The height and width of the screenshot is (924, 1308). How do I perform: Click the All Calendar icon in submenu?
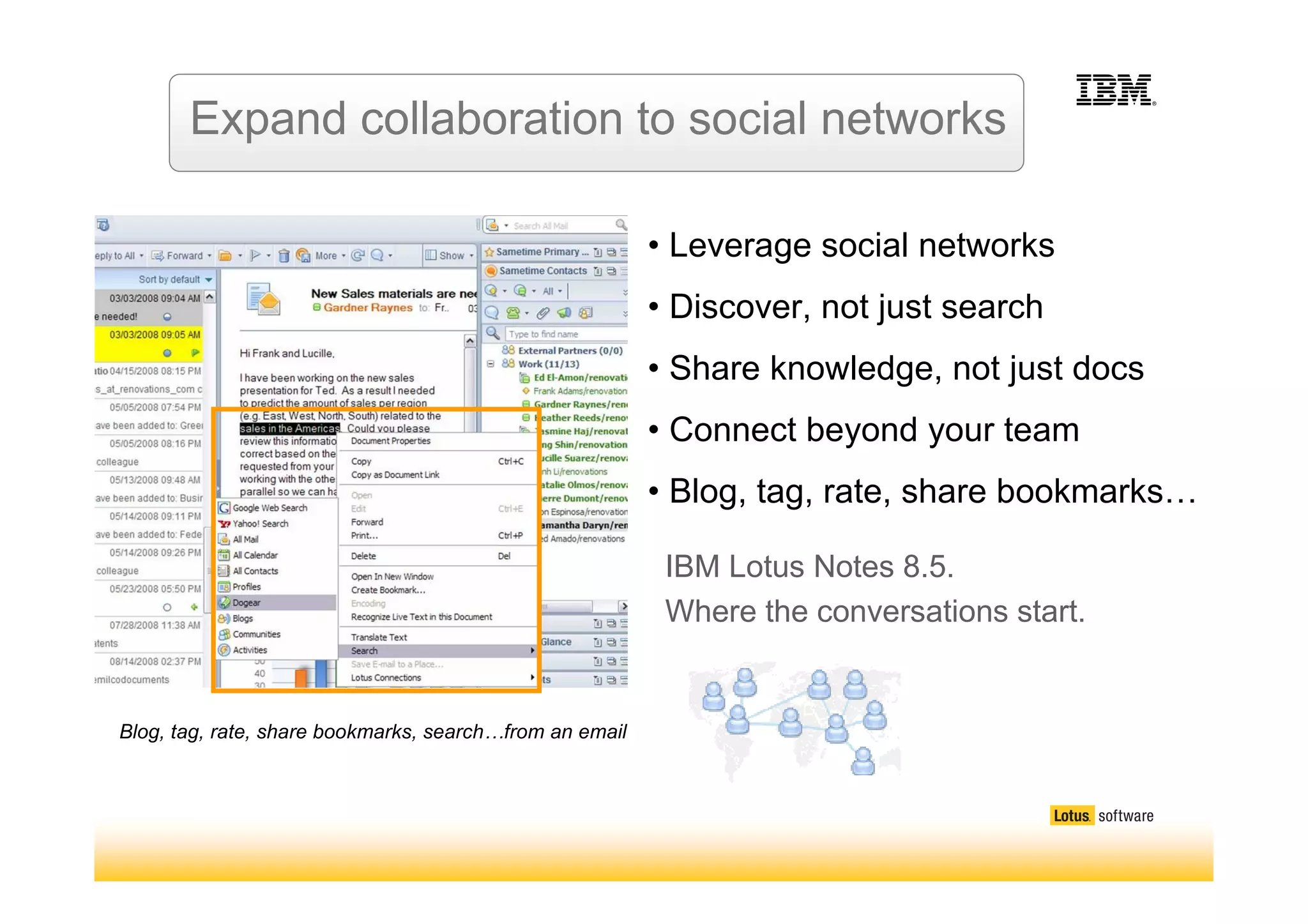coord(224,556)
